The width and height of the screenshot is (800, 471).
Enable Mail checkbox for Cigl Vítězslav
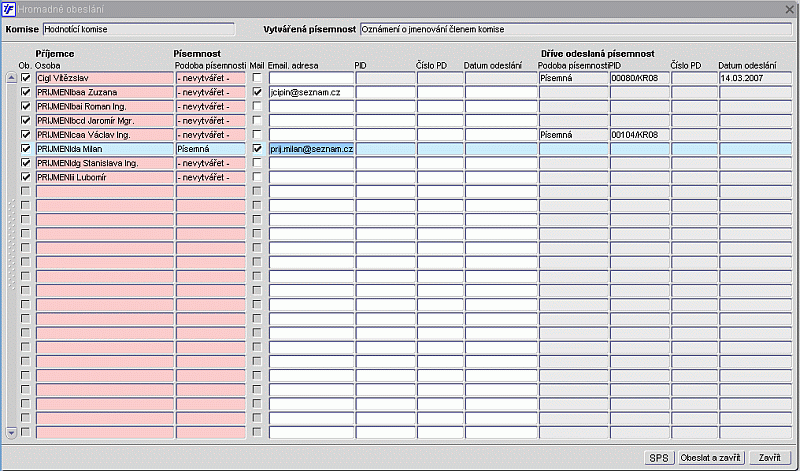coord(257,78)
